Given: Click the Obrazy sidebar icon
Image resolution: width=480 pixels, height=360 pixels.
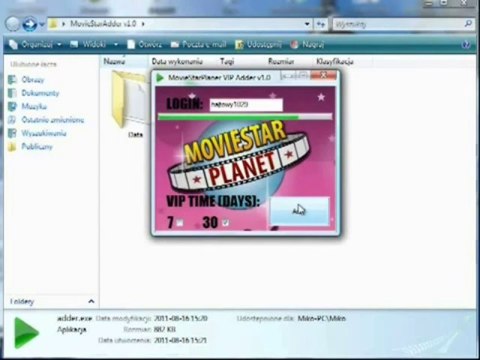Looking at the screenshot, I should pyautogui.click(x=12, y=80).
